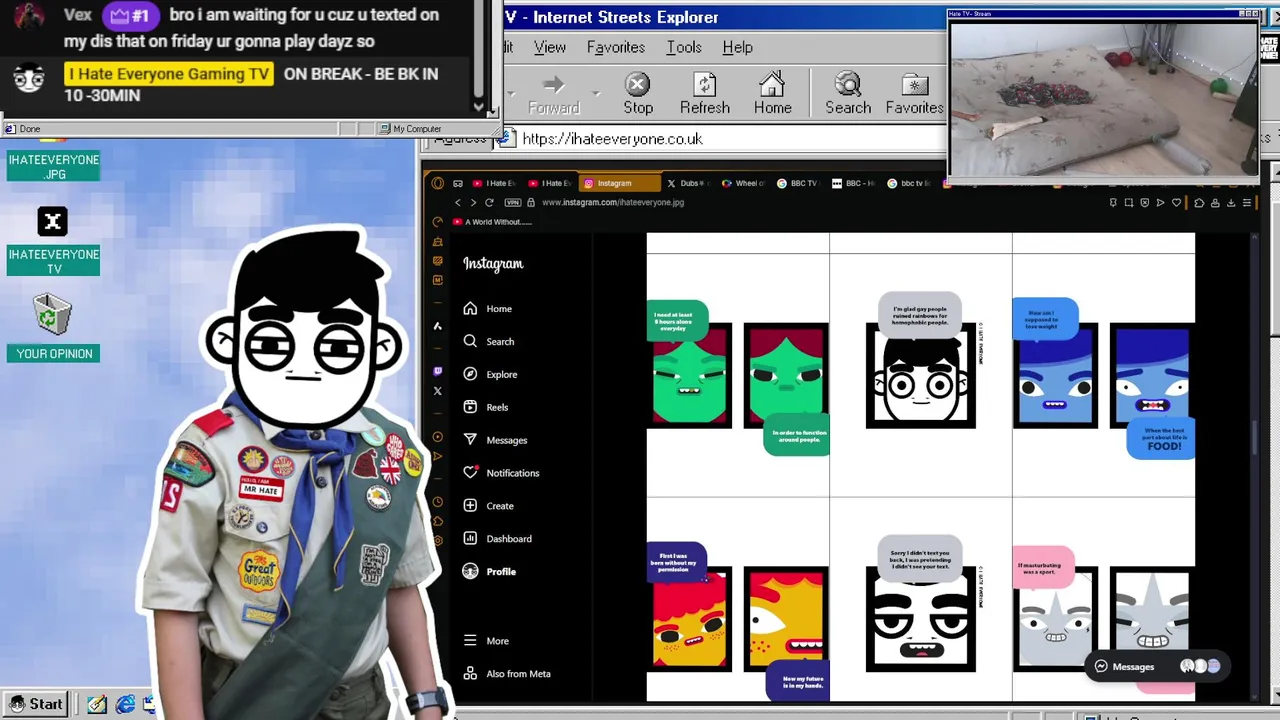1280x720 pixels.
Task: Go to Explore in Instagram sidebar
Action: coord(490,375)
